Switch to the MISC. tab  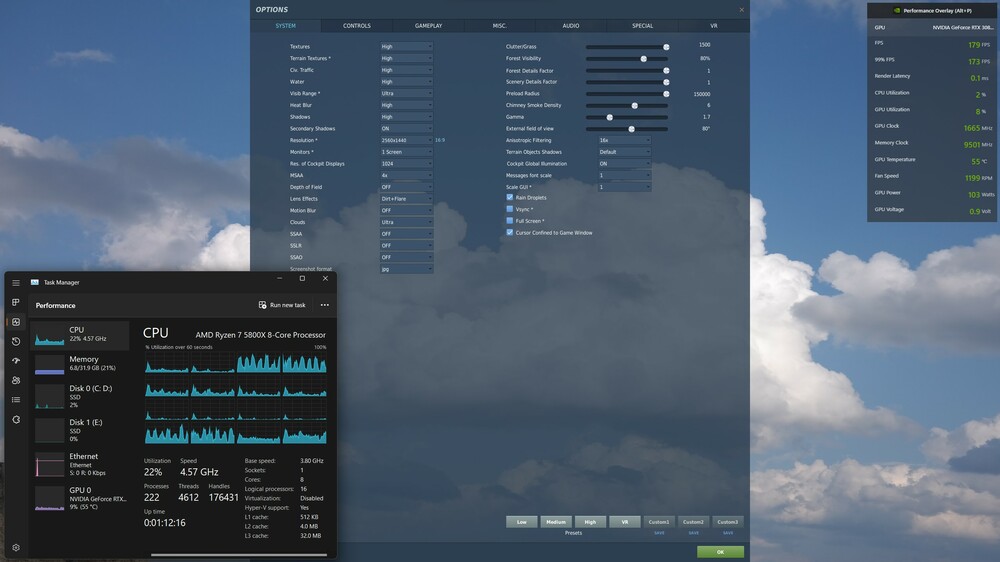pos(499,26)
